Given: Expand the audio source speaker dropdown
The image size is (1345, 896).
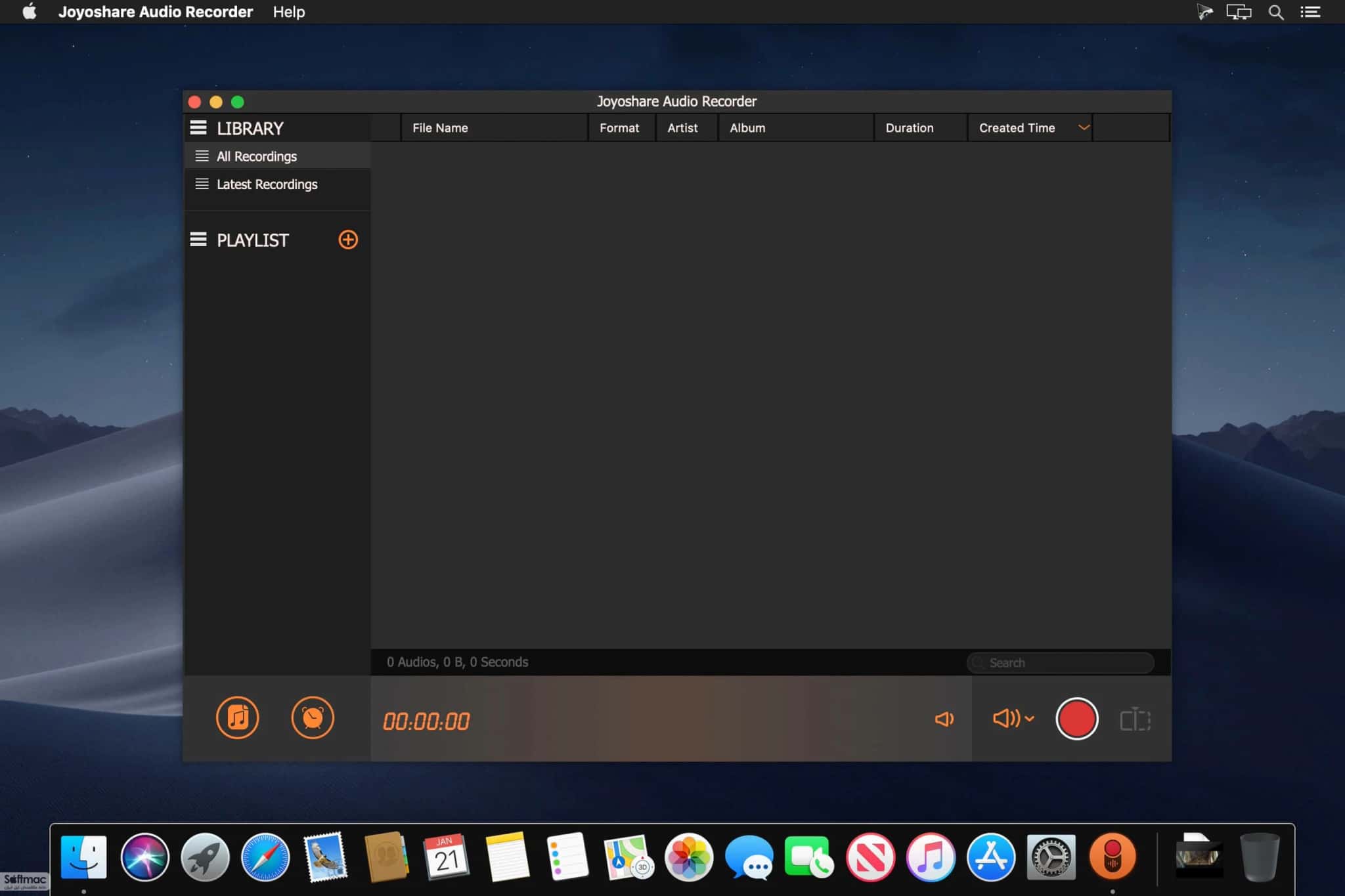Looking at the screenshot, I should [x=1013, y=718].
